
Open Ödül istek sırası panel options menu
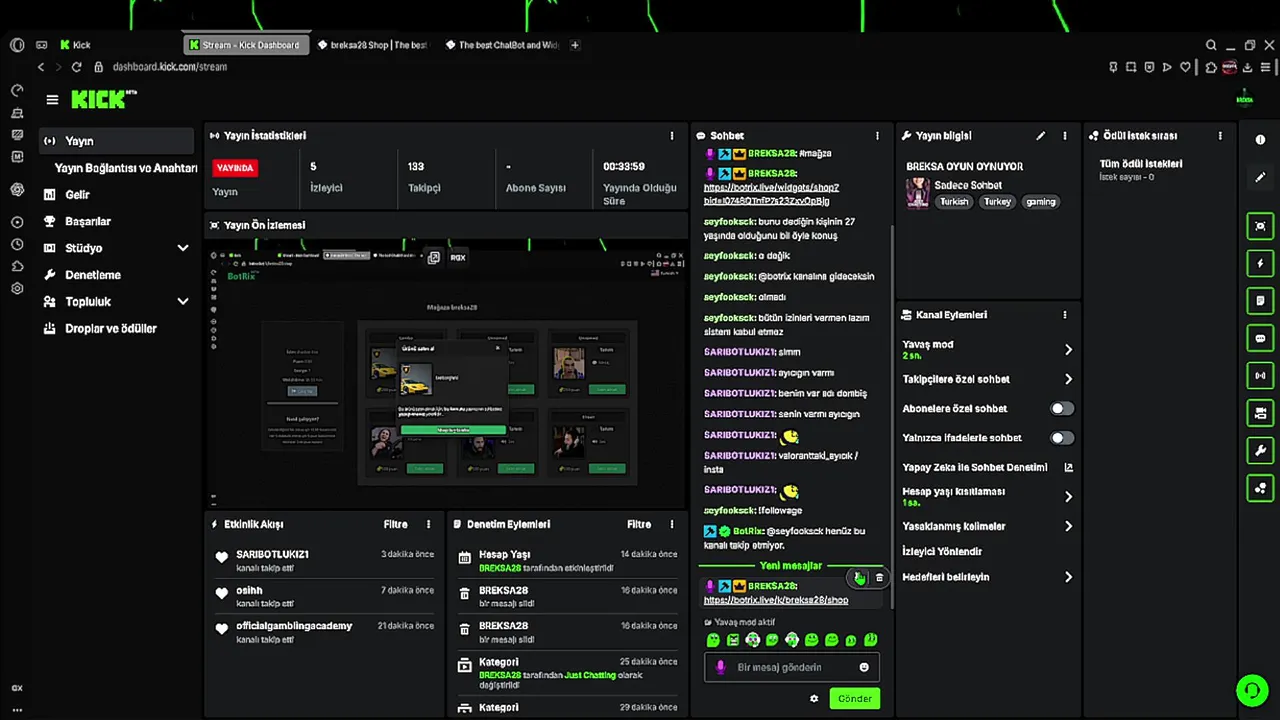(1220, 136)
